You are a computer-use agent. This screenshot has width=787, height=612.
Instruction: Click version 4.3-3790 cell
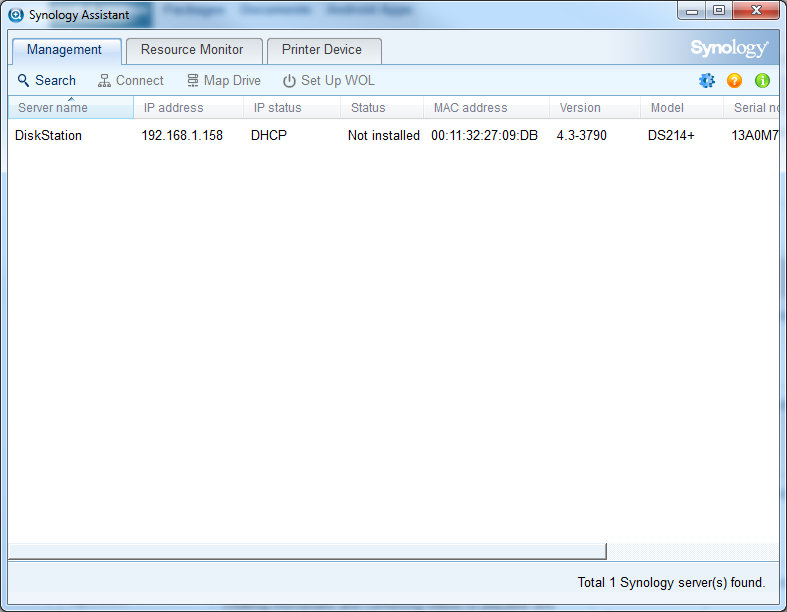tap(582, 136)
